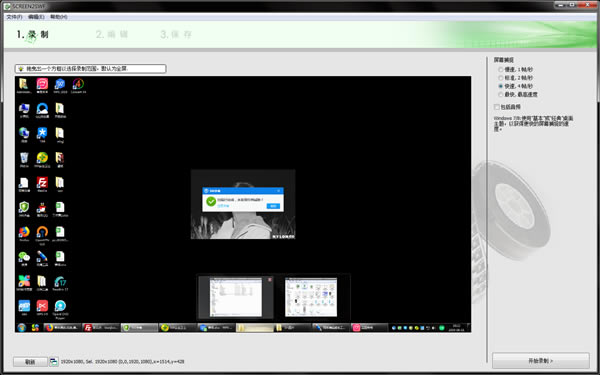Click the teal 17 application icon in preview
Viewport: 600px width, 375px height.
[60, 283]
